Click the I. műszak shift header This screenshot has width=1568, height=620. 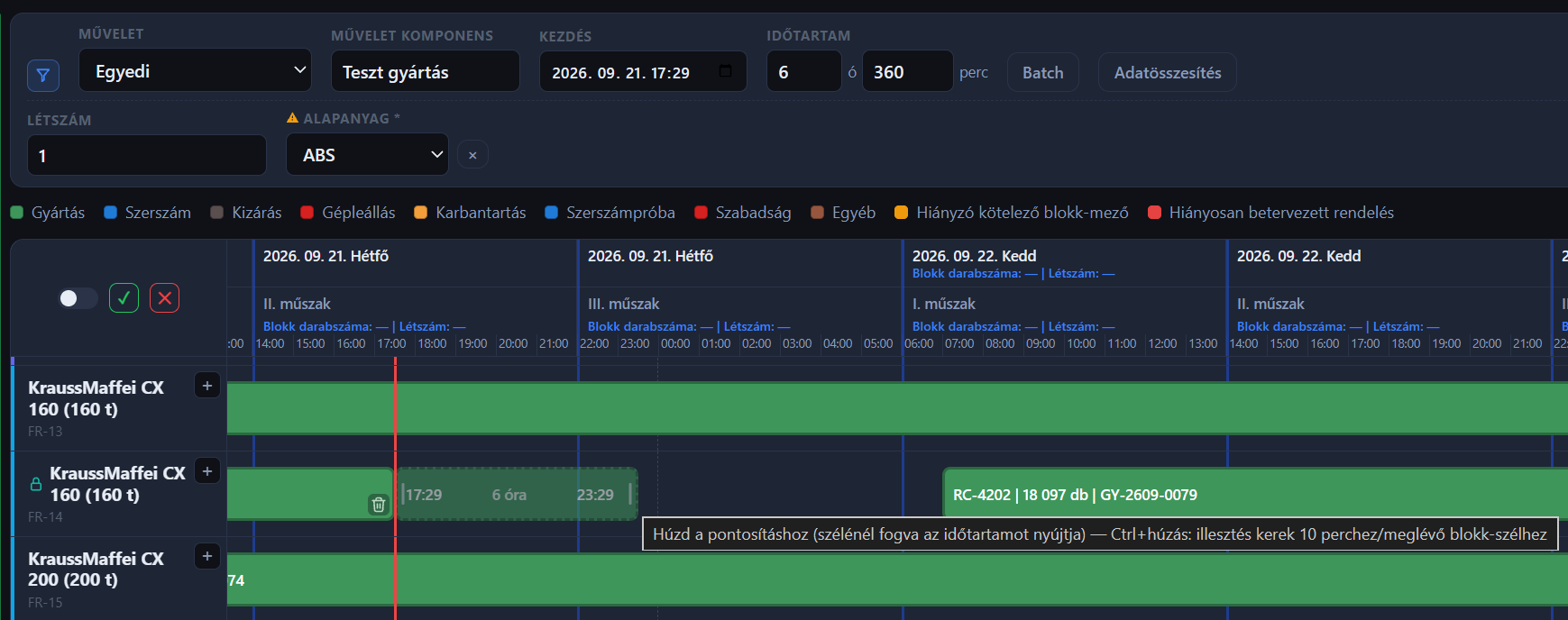[x=944, y=304]
